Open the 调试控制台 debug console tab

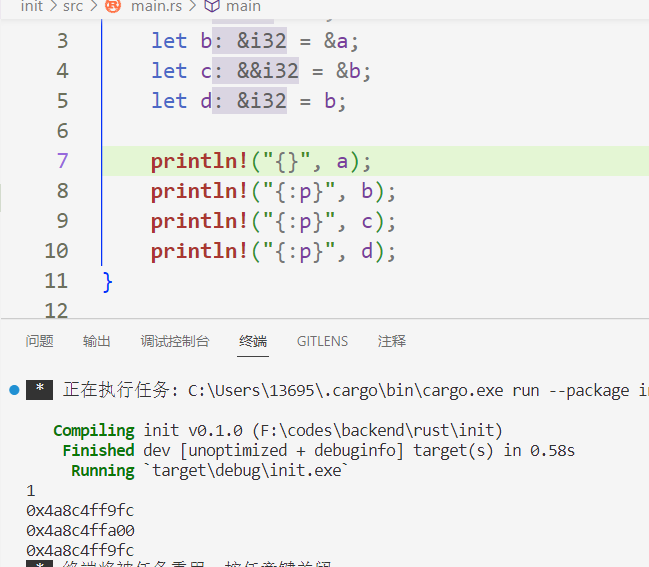pos(175,341)
